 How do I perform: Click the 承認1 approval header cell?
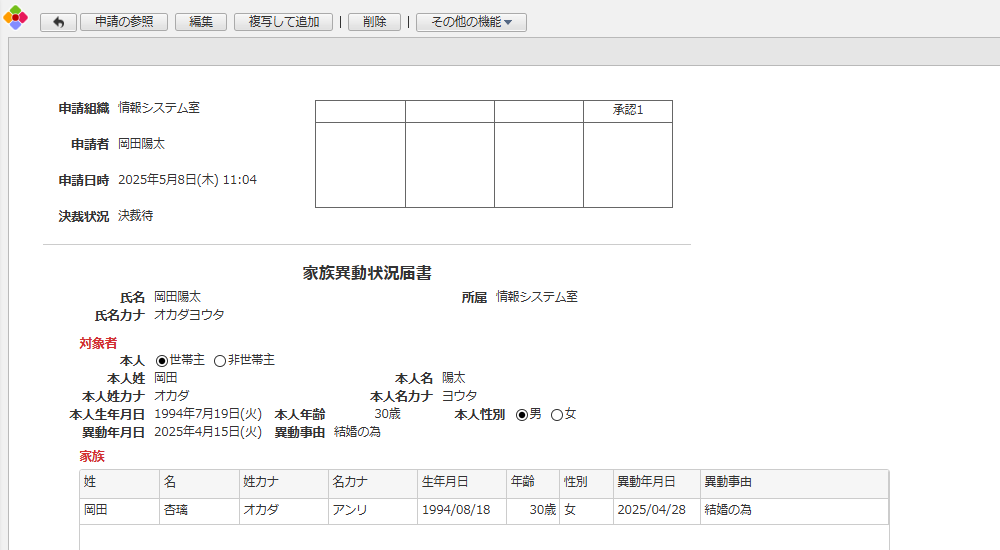tap(628, 111)
